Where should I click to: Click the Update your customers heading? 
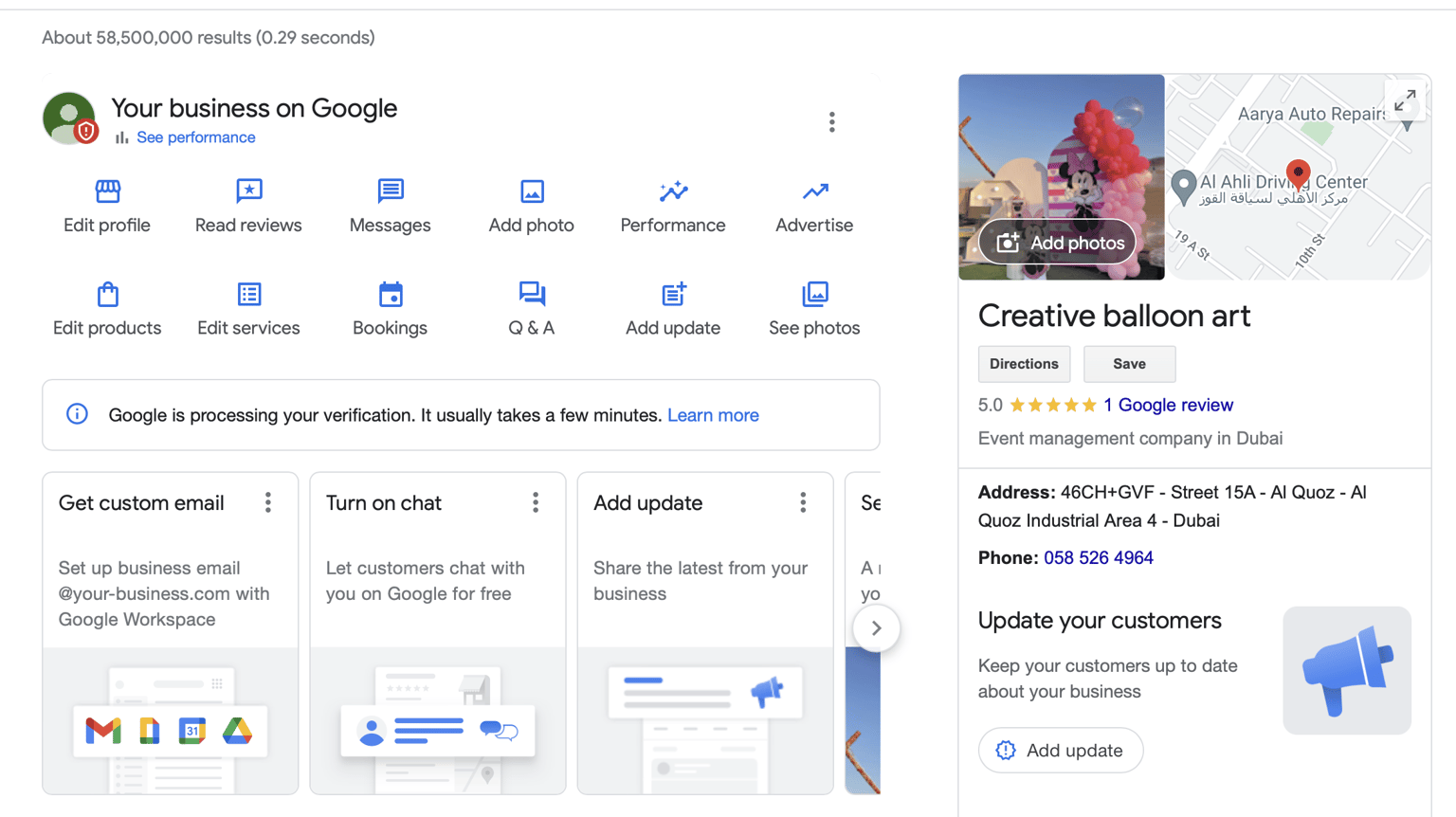coord(1100,621)
